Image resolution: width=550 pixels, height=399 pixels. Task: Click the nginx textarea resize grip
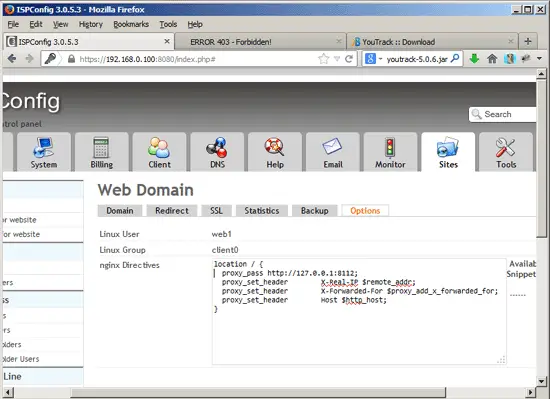502,360
